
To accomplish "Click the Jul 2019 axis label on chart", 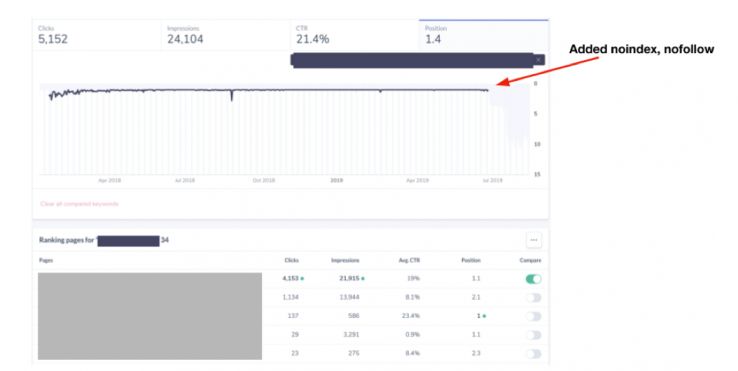I will click(x=492, y=180).
